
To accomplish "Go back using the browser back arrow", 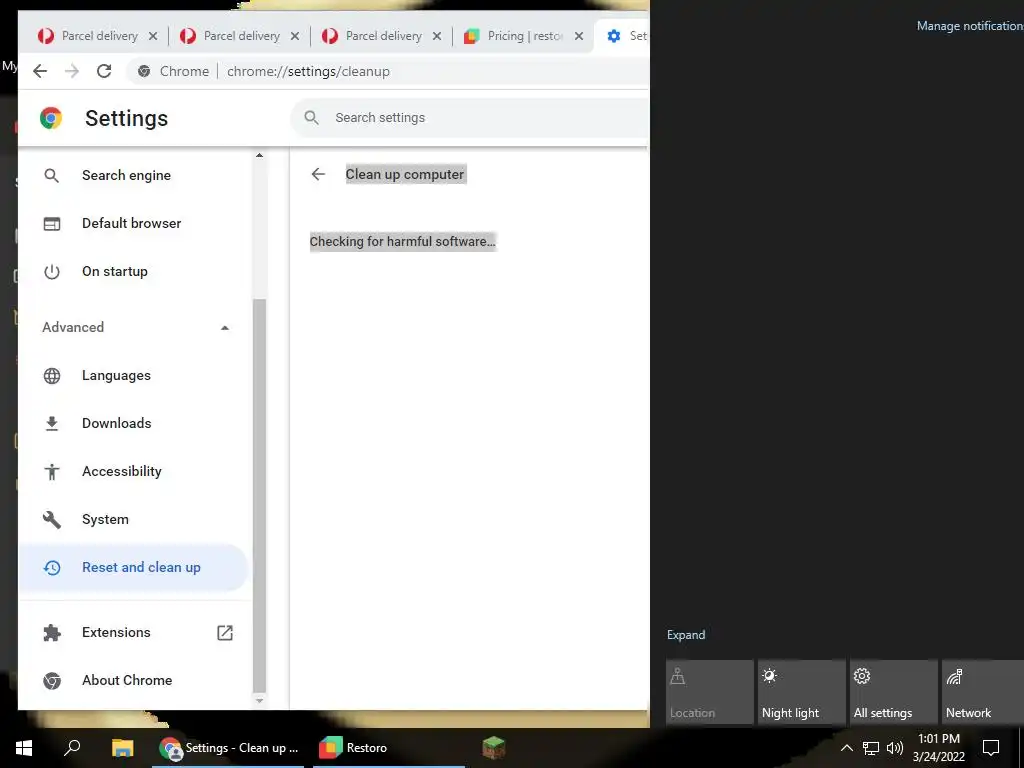I will tap(40, 71).
